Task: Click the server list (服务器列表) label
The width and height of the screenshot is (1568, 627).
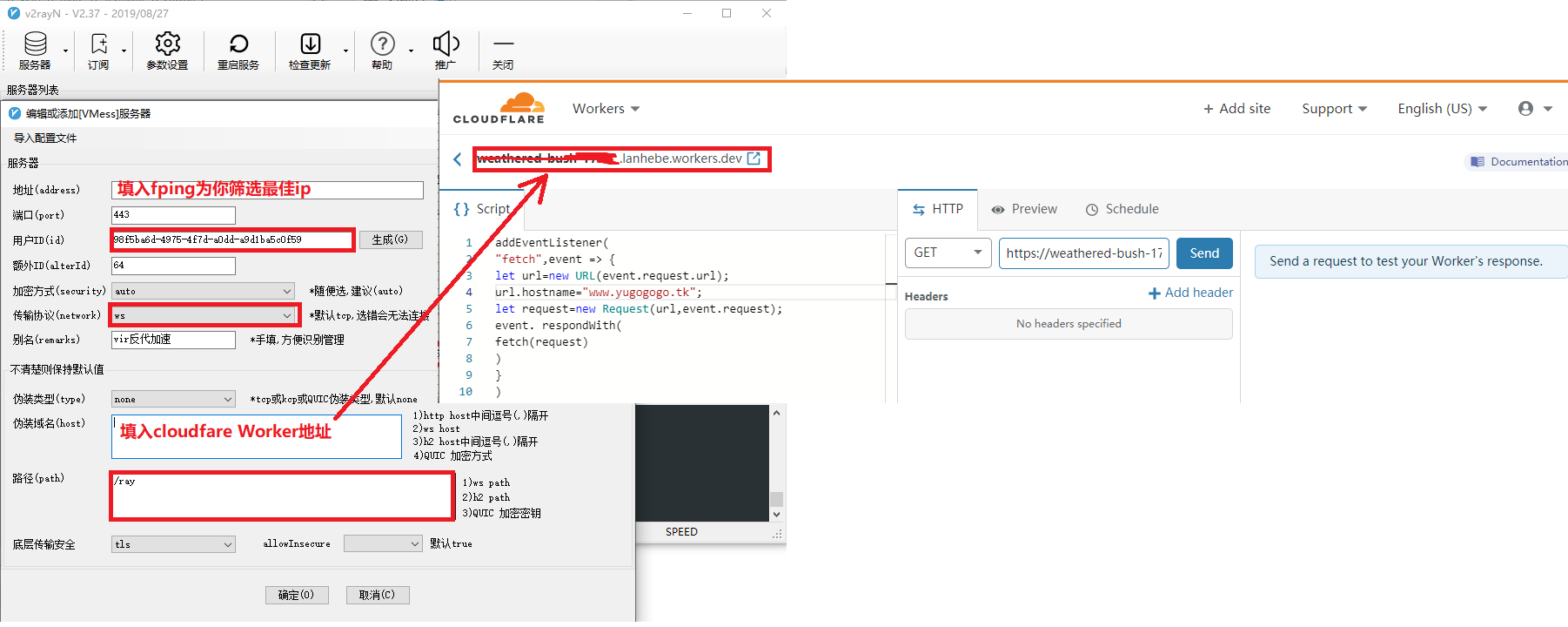Action: click(33, 90)
